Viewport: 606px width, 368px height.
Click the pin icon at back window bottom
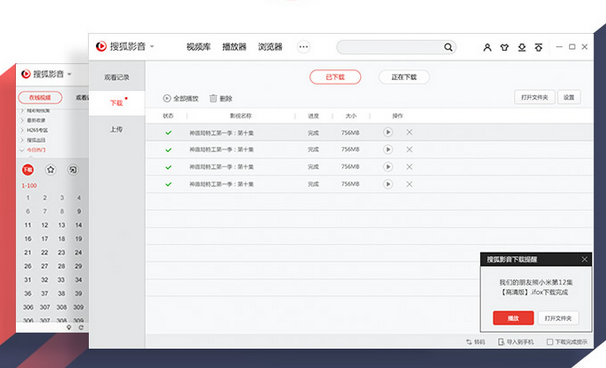coord(69,327)
